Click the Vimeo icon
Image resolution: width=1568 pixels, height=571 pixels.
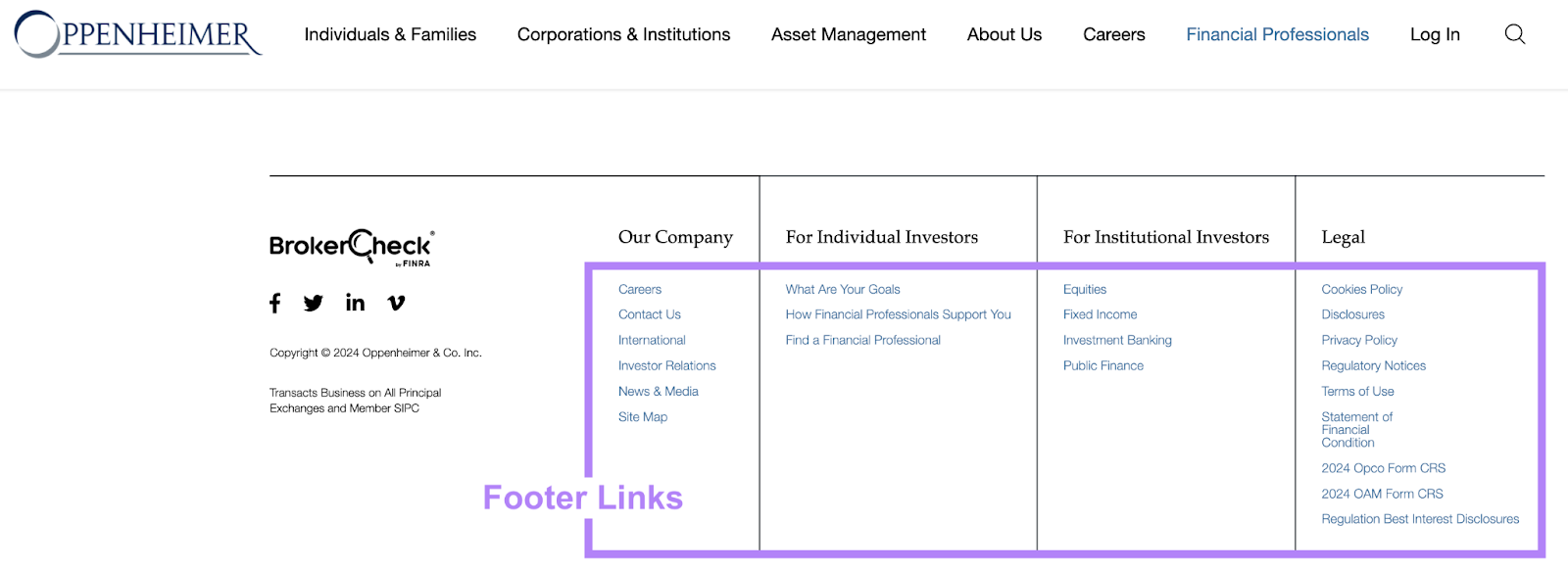(x=394, y=303)
